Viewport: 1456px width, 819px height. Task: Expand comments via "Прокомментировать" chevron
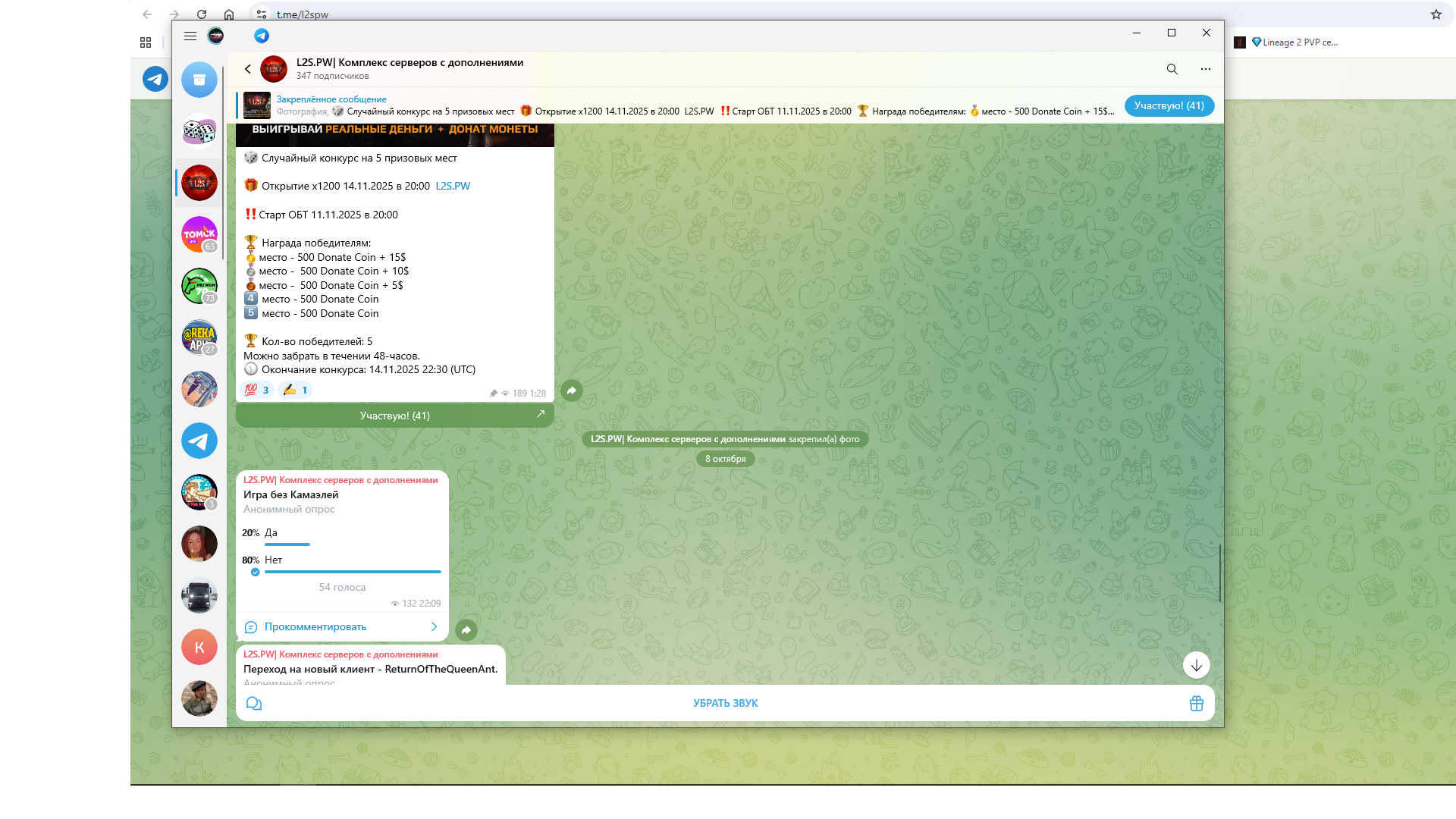(x=434, y=626)
